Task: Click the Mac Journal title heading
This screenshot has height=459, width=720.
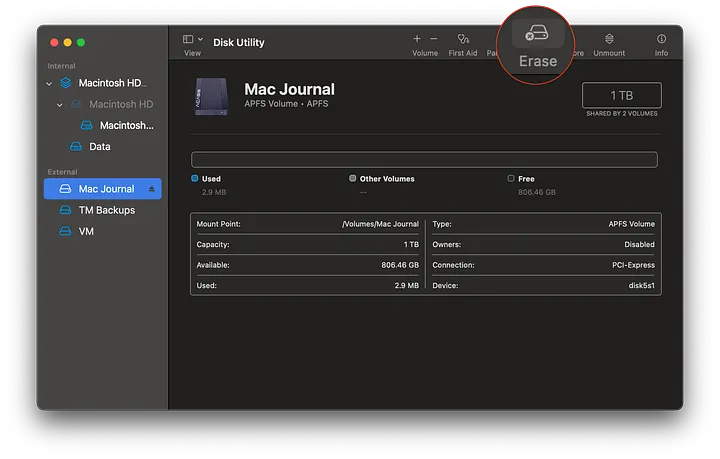Action: 289,89
